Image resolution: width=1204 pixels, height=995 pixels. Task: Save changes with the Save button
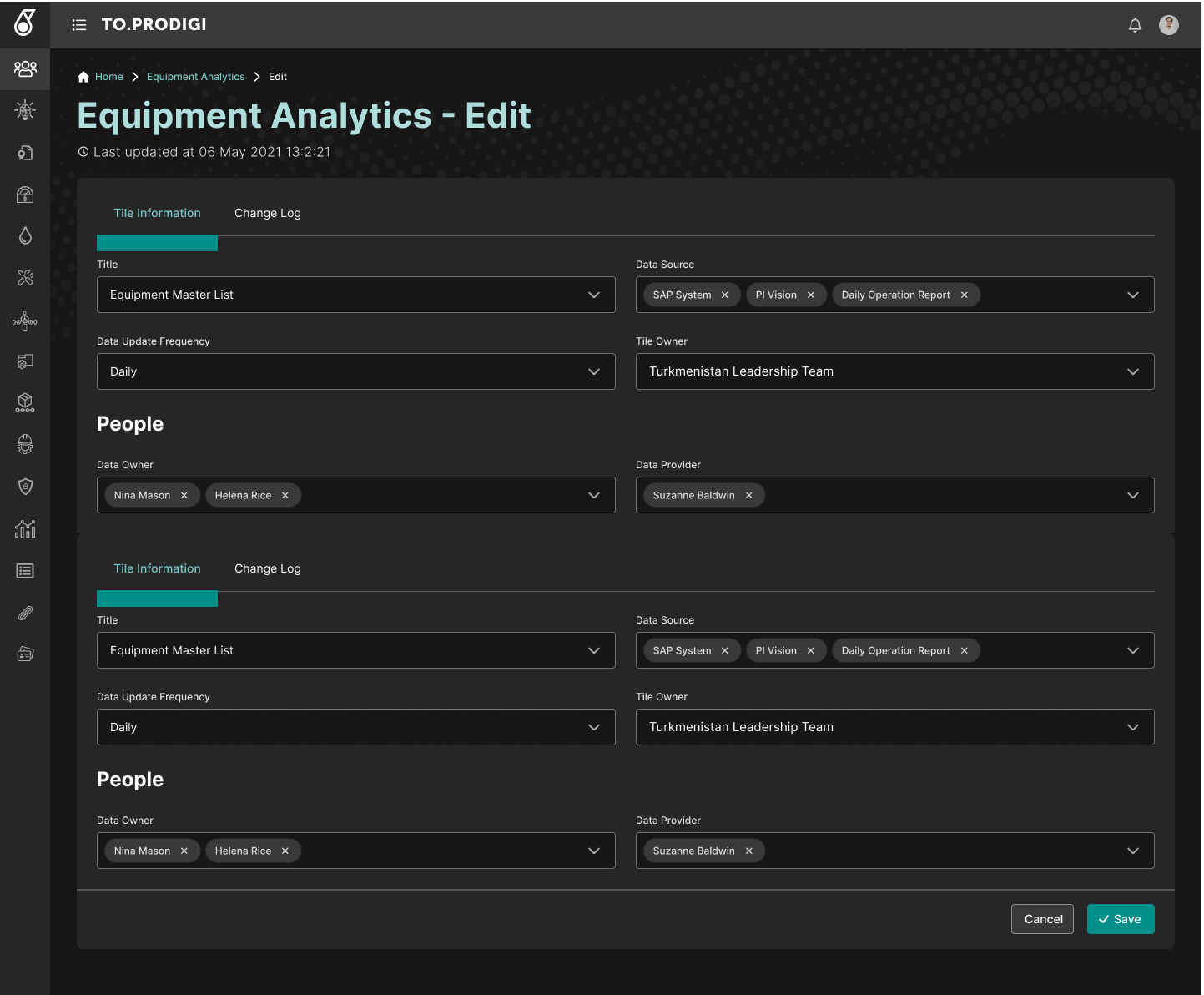(1120, 919)
